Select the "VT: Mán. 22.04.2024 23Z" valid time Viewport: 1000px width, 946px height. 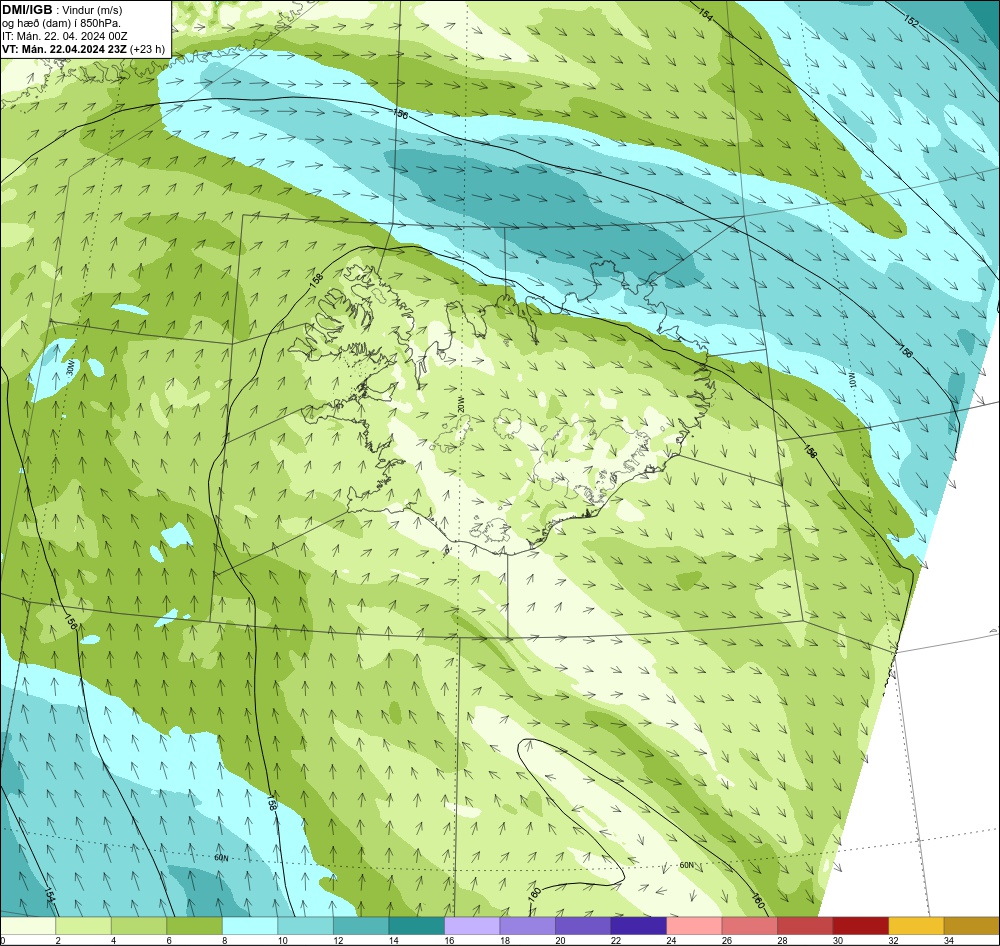64,49
